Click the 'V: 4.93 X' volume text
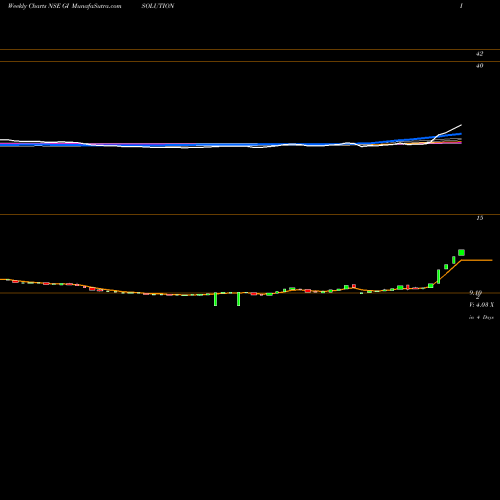 point(481,305)
